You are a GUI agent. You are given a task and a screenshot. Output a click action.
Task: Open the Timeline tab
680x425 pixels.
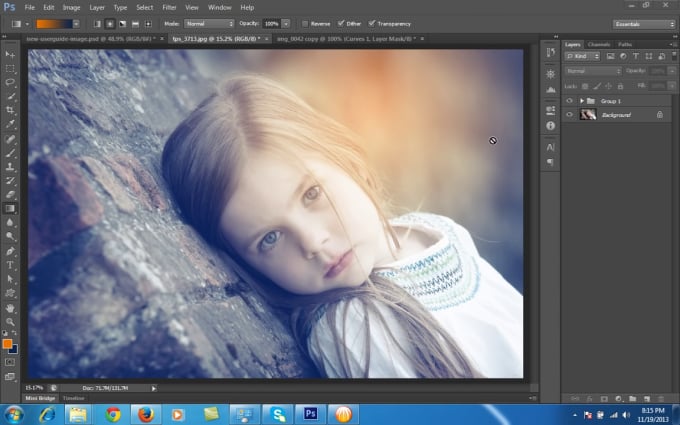click(73, 398)
